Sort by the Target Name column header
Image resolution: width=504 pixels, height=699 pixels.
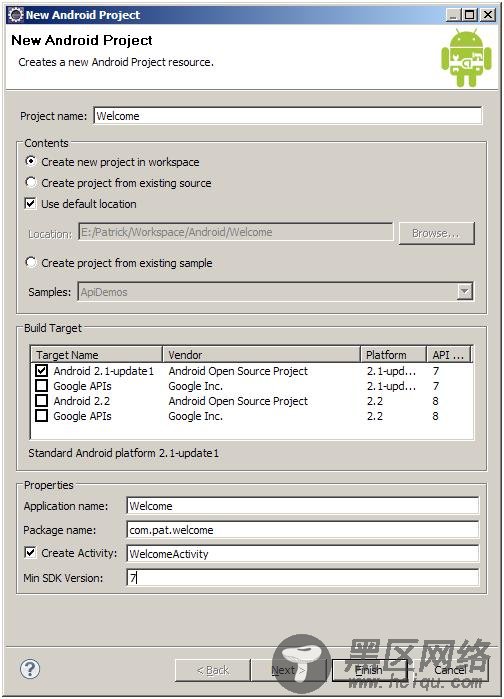coord(96,355)
